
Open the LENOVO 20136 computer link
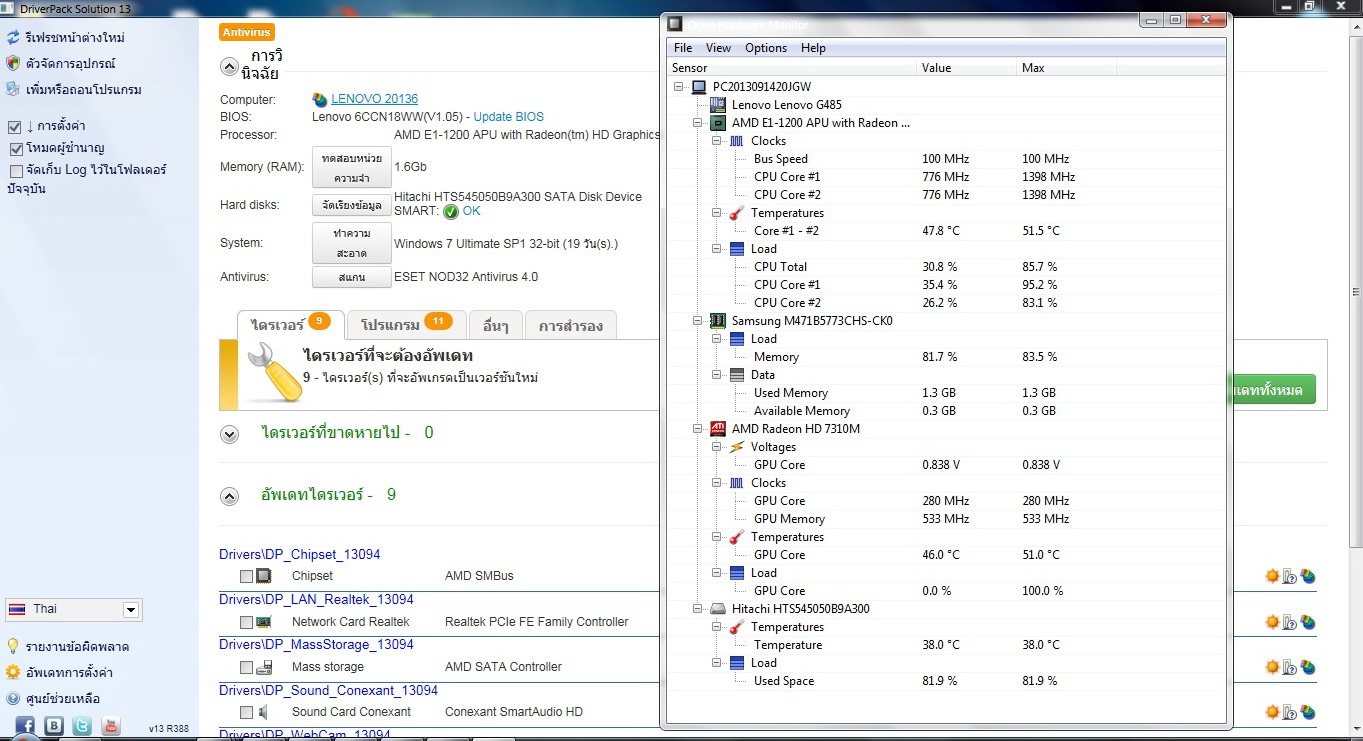pyautogui.click(x=375, y=99)
